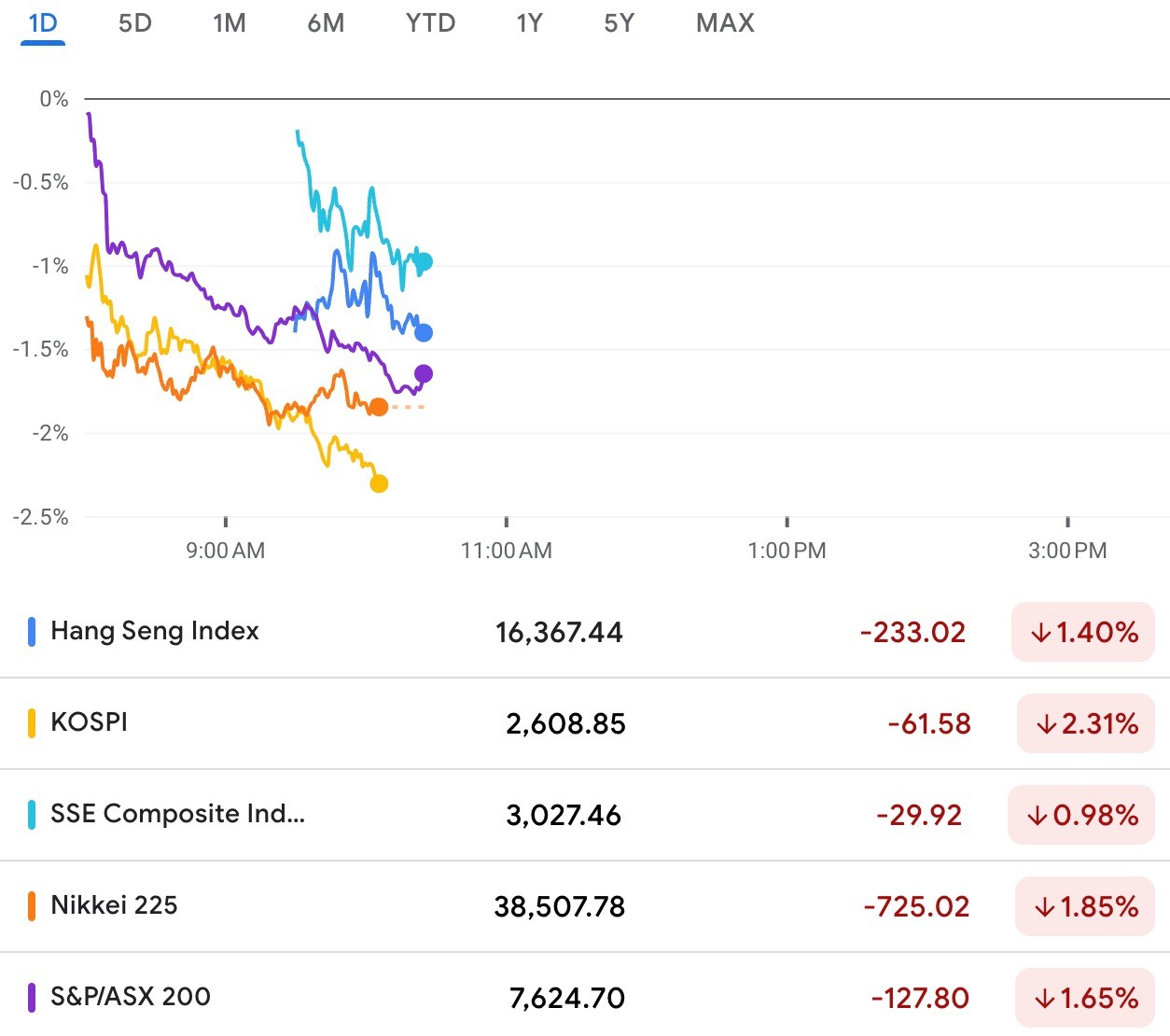Open the 6M chart range
This screenshot has height=1036, width=1170.
coord(326,23)
